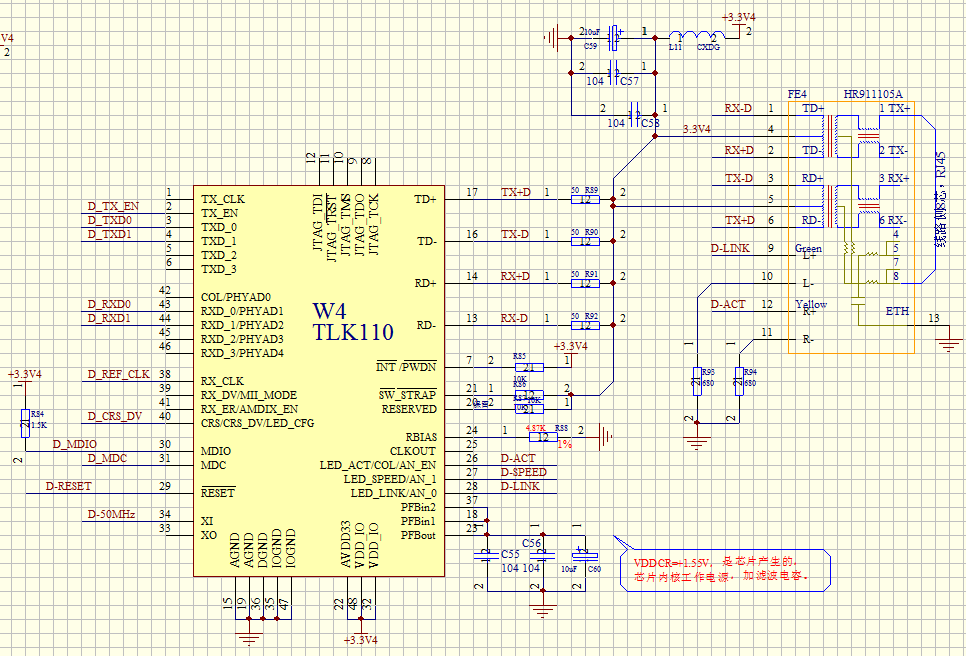Select resistor R93 below the L- pin
Image resolution: width=966 pixels, height=656 pixels.
coord(697,381)
